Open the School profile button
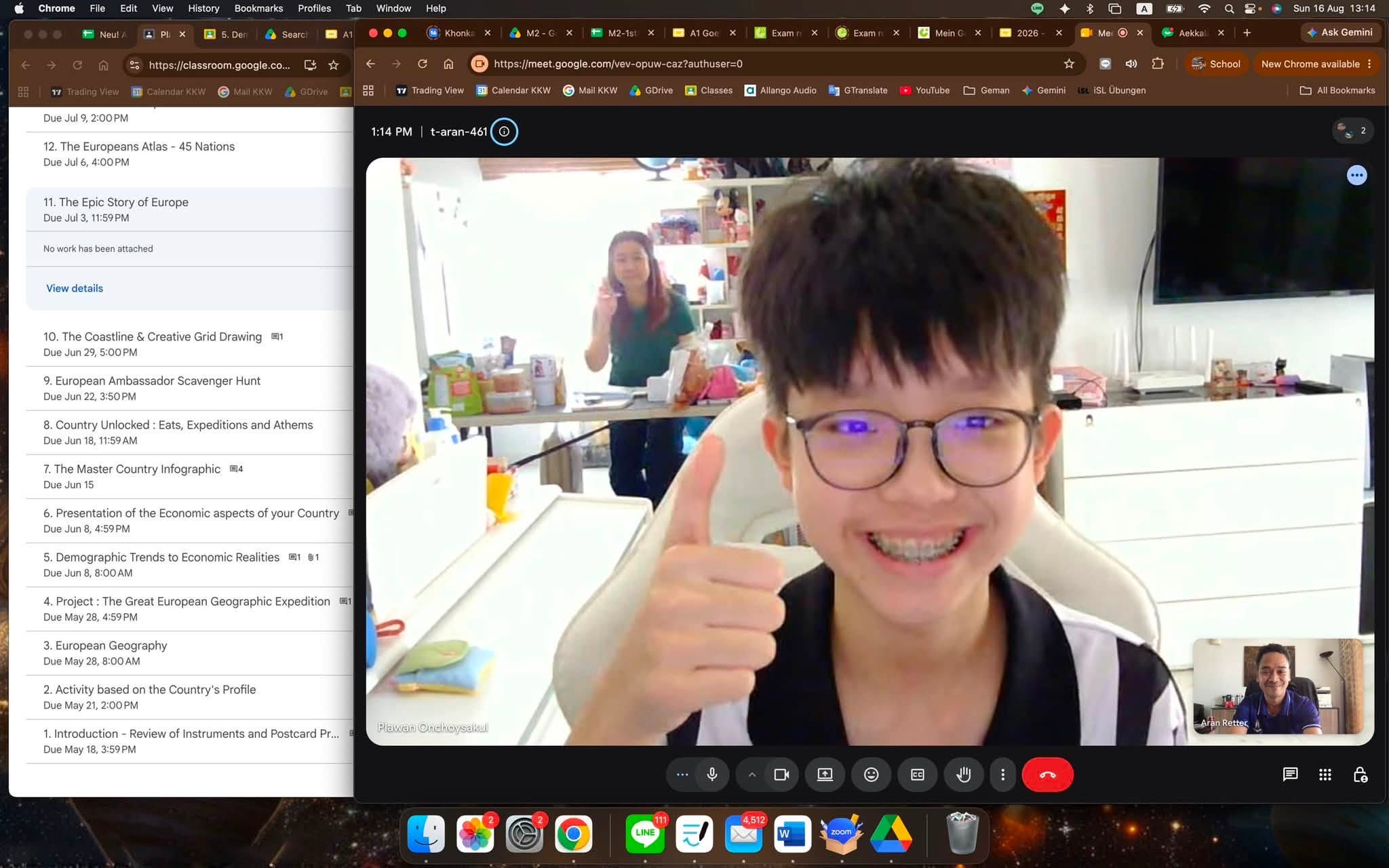 pyautogui.click(x=1216, y=64)
